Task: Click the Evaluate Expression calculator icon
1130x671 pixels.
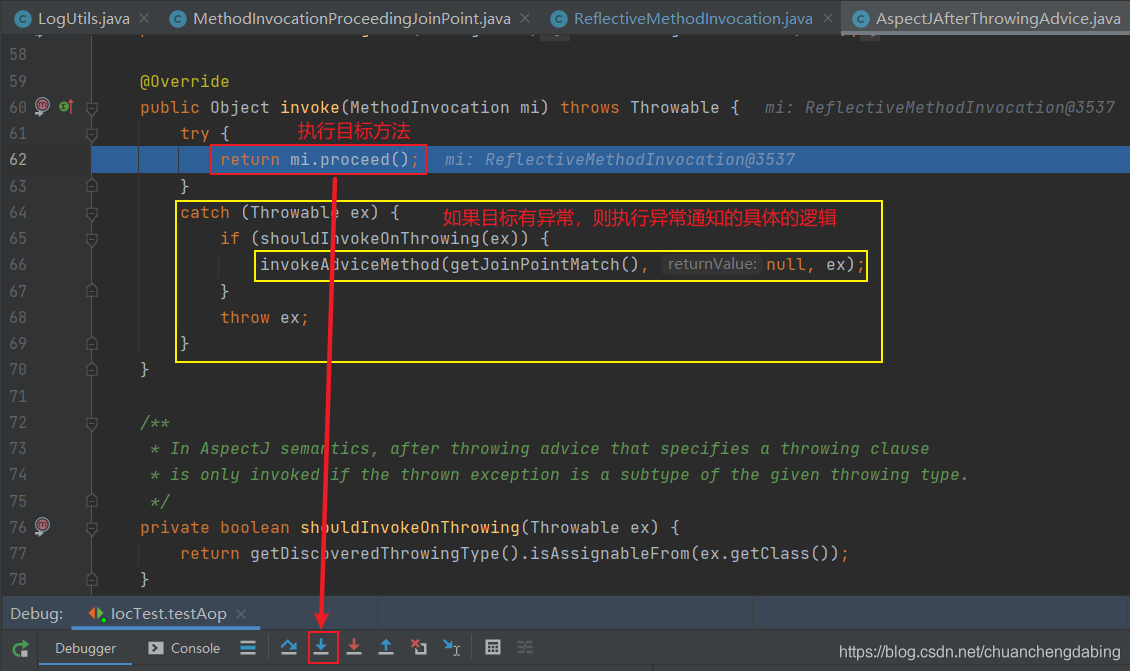Action: 493,647
